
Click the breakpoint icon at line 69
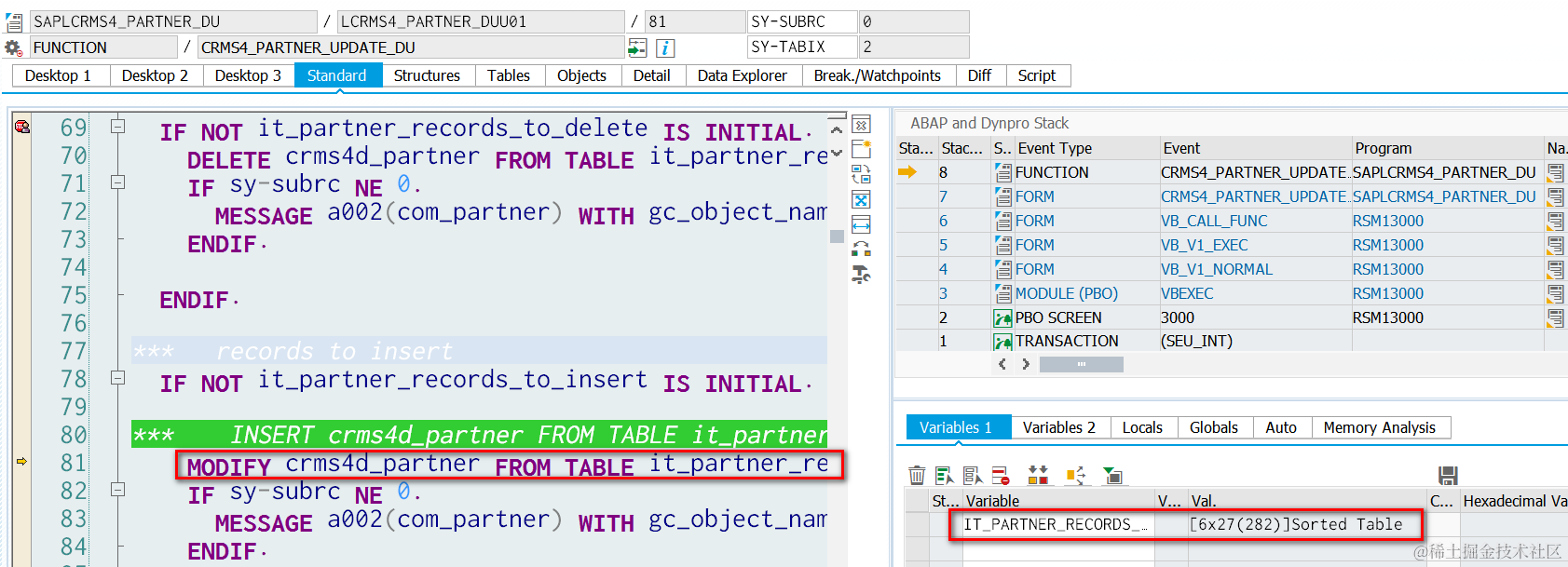coord(21,126)
